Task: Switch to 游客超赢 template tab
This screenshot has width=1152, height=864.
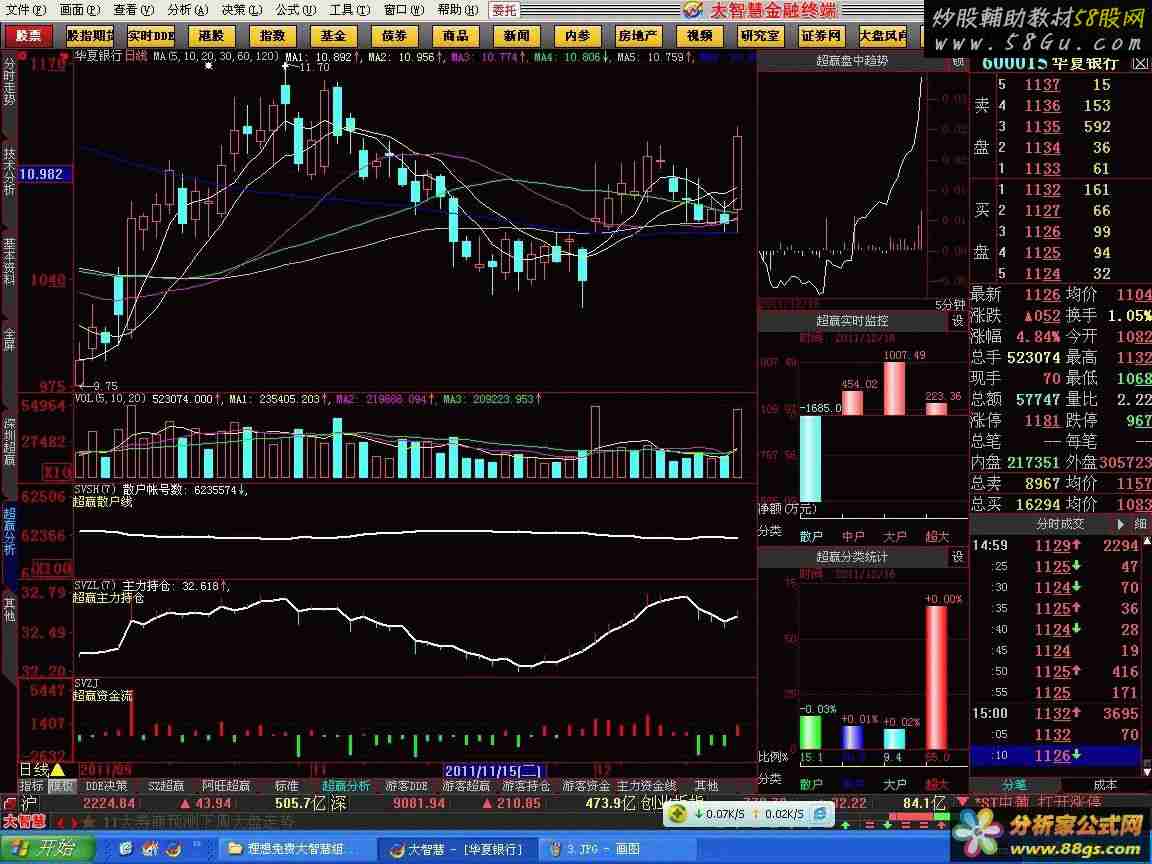Action: coord(466,785)
